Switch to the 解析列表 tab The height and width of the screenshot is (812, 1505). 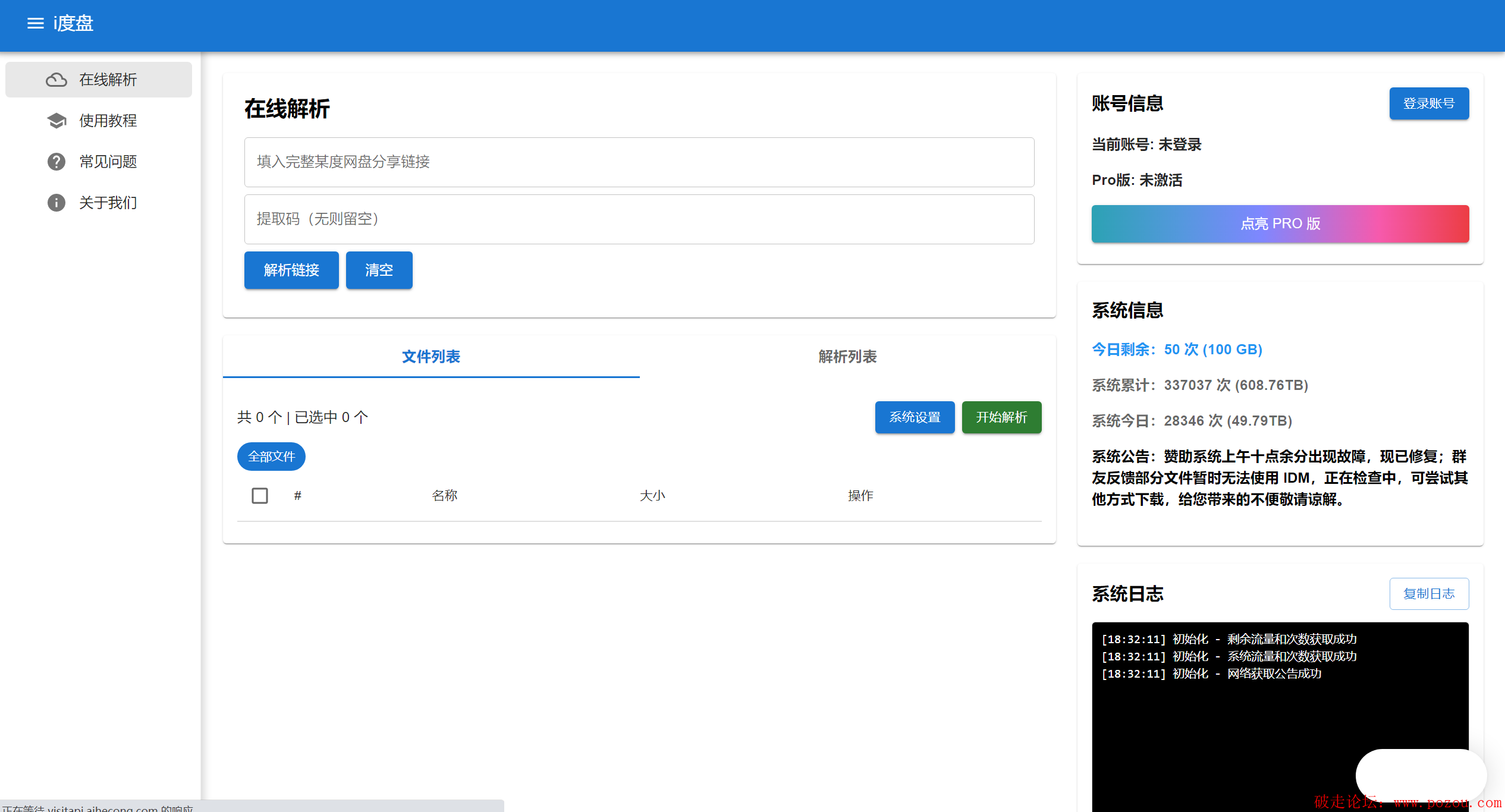(x=847, y=357)
